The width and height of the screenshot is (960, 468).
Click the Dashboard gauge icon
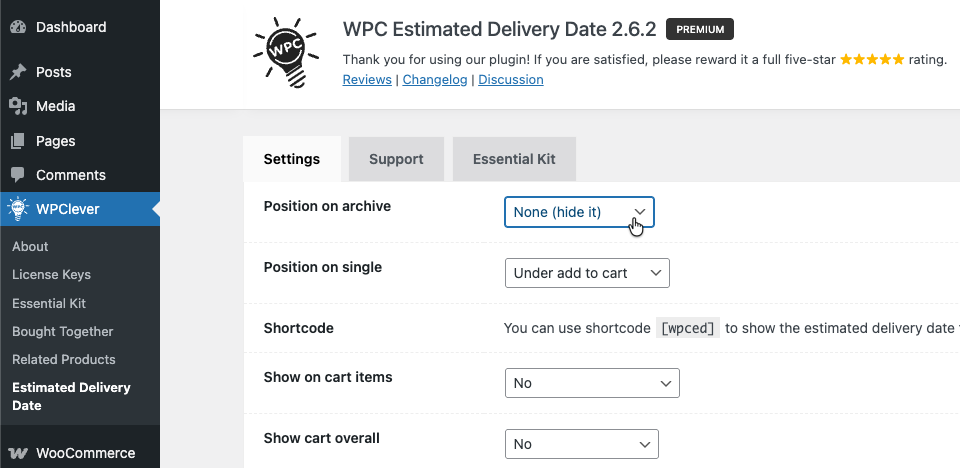click(x=18, y=27)
